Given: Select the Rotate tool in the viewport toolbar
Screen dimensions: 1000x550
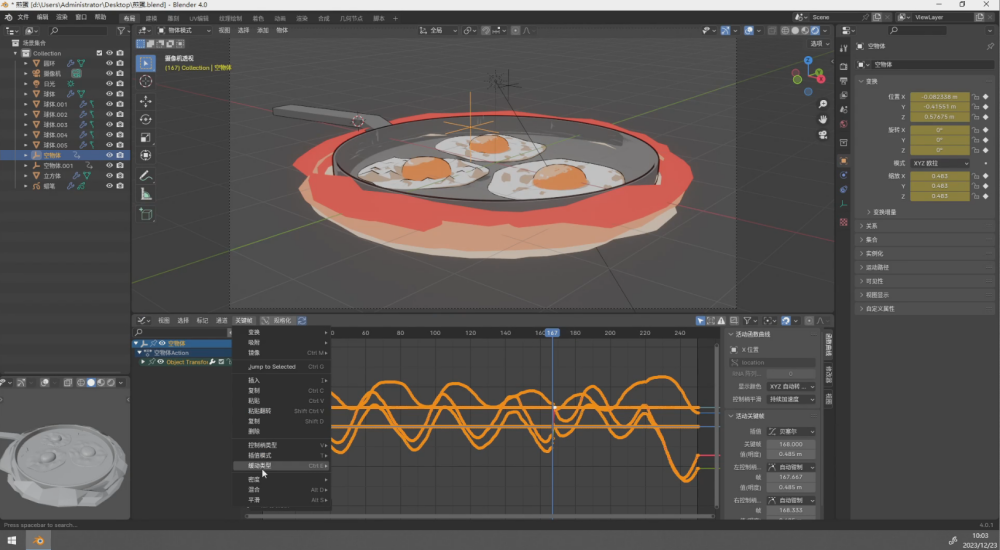Looking at the screenshot, I should (x=145, y=119).
